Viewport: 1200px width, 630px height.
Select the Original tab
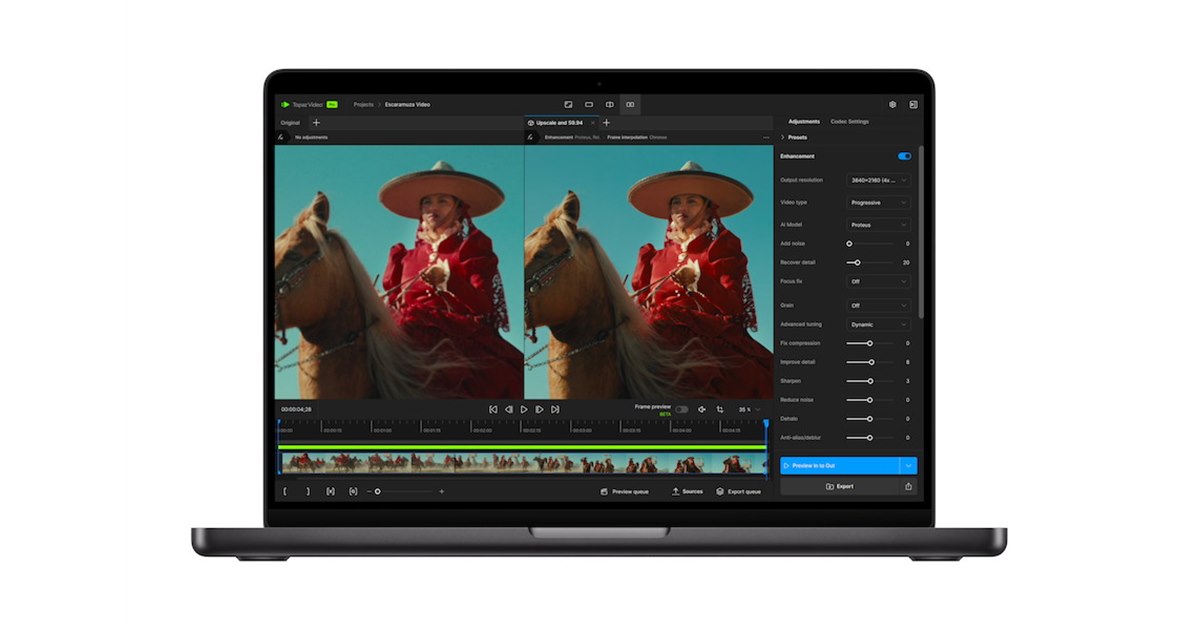click(x=291, y=121)
